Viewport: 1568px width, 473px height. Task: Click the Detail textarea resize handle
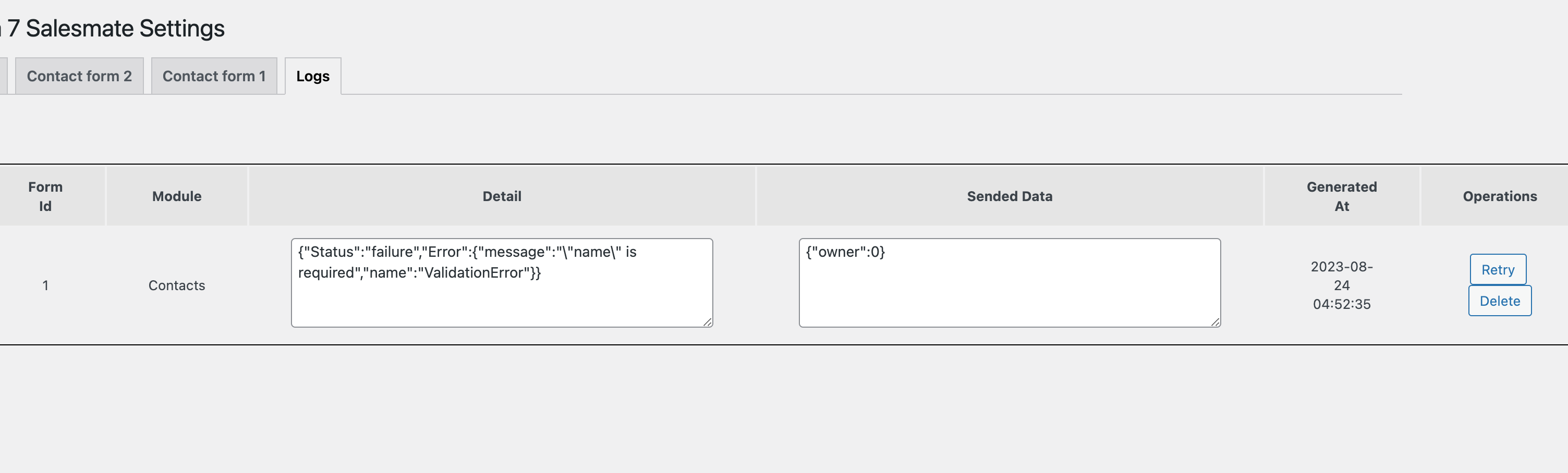pyautogui.click(x=707, y=322)
